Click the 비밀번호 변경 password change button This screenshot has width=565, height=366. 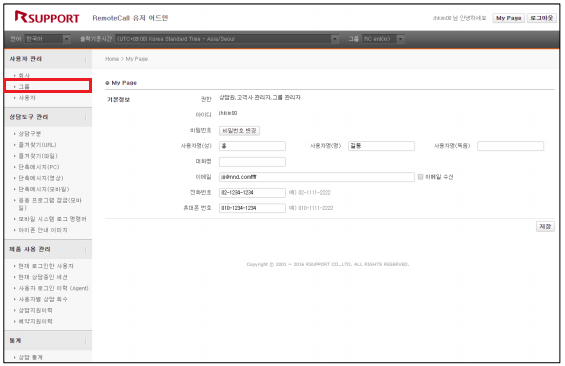tap(239, 130)
